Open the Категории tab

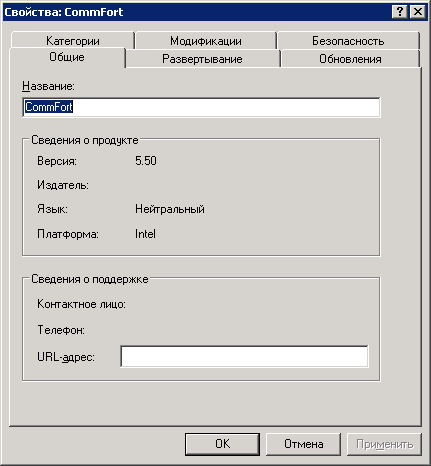click(x=73, y=41)
